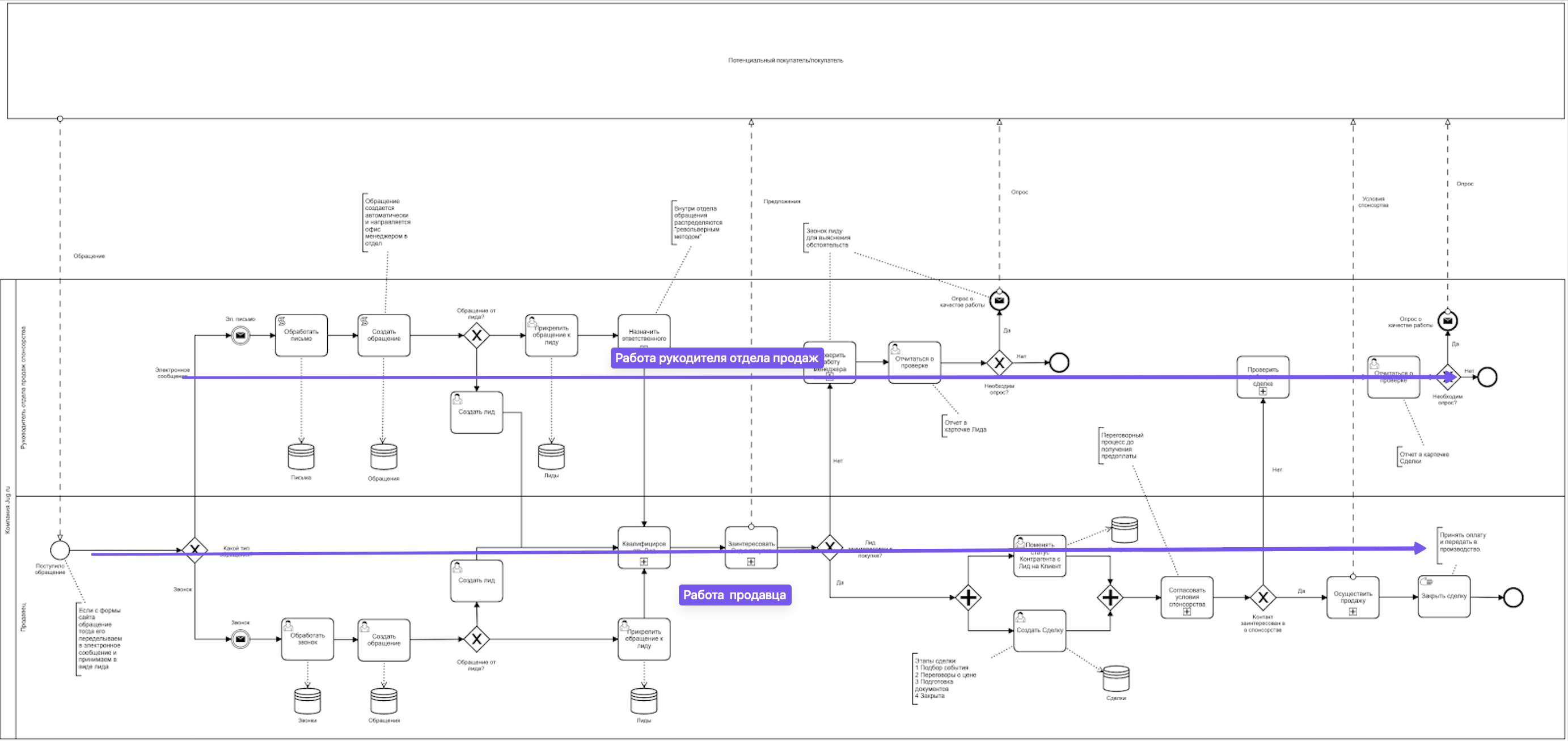The width and height of the screenshot is (1568, 741).
Task: Select Прикрепить обращение к лиду in Продавец lane
Action: tap(644, 639)
